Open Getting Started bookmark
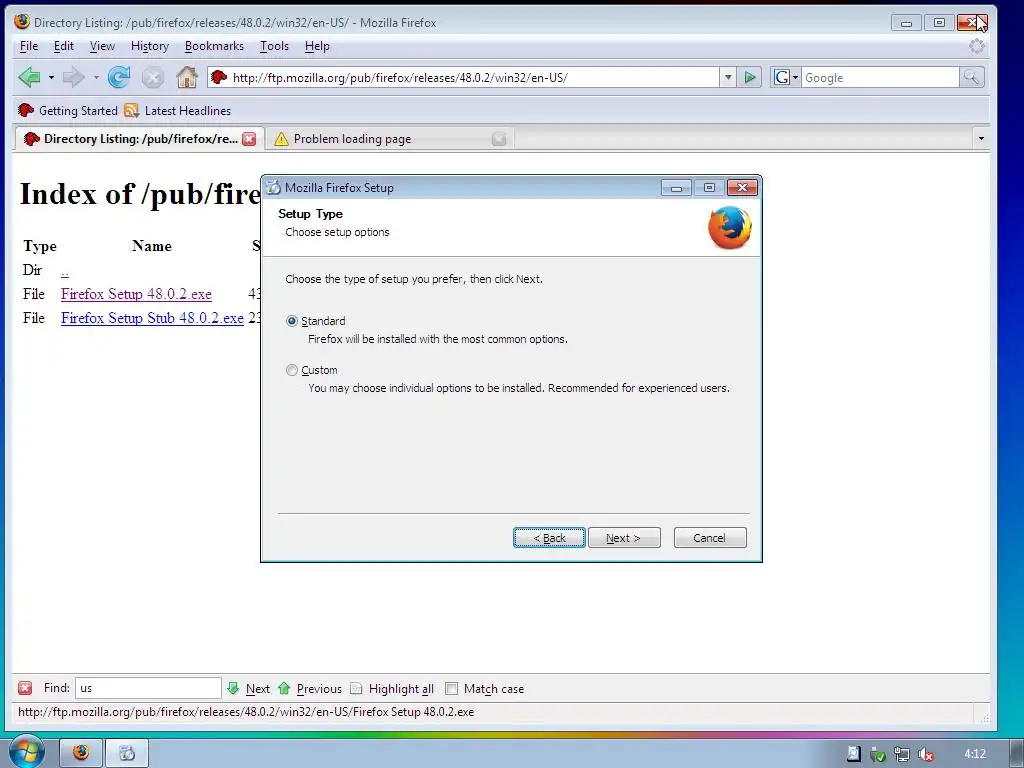Viewport: 1024px width, 768px height. 68,110
